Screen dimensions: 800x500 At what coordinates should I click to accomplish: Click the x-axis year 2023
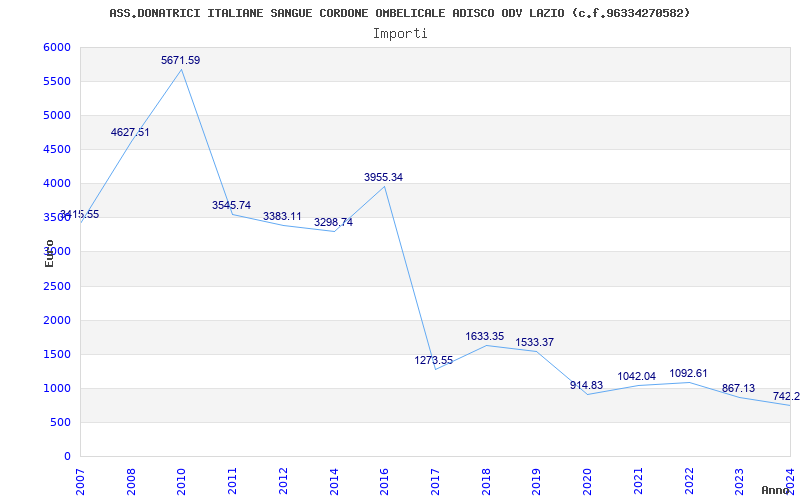740,481
